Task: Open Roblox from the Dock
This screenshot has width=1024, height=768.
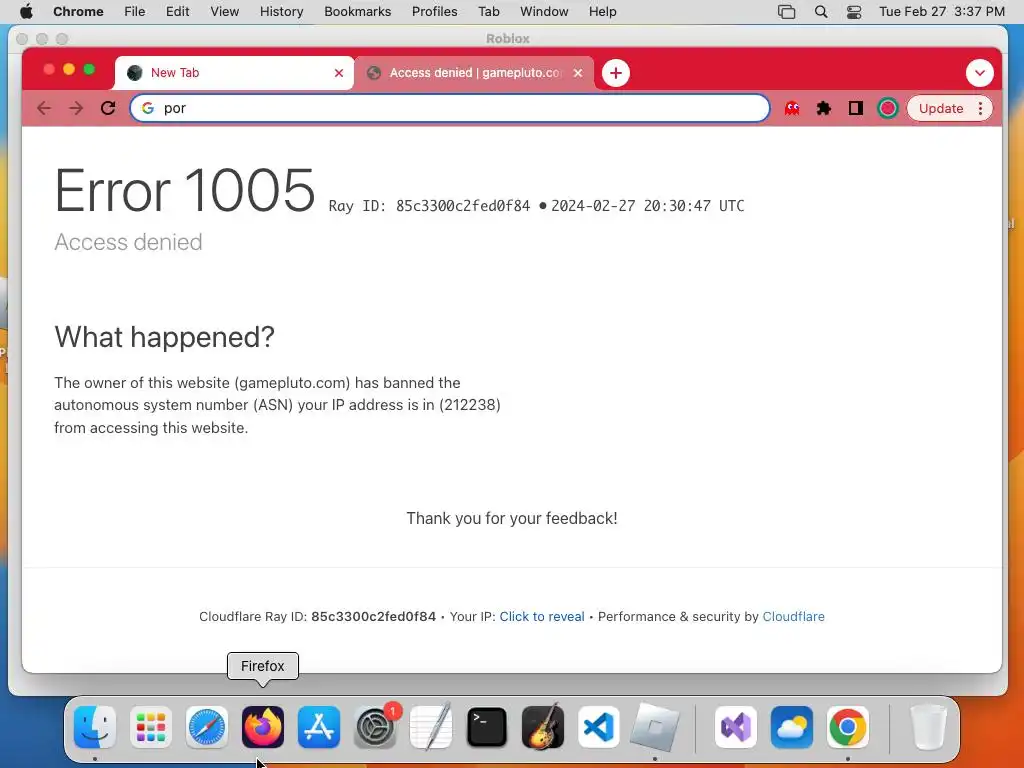Action: tap(655, 727)
